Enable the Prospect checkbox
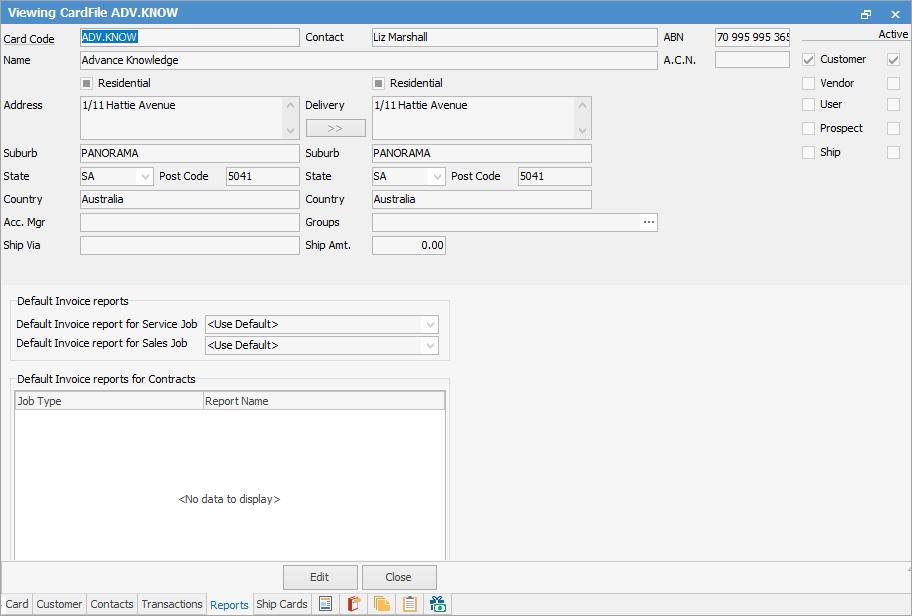This screenshot has height=616, width=912. 809,128
